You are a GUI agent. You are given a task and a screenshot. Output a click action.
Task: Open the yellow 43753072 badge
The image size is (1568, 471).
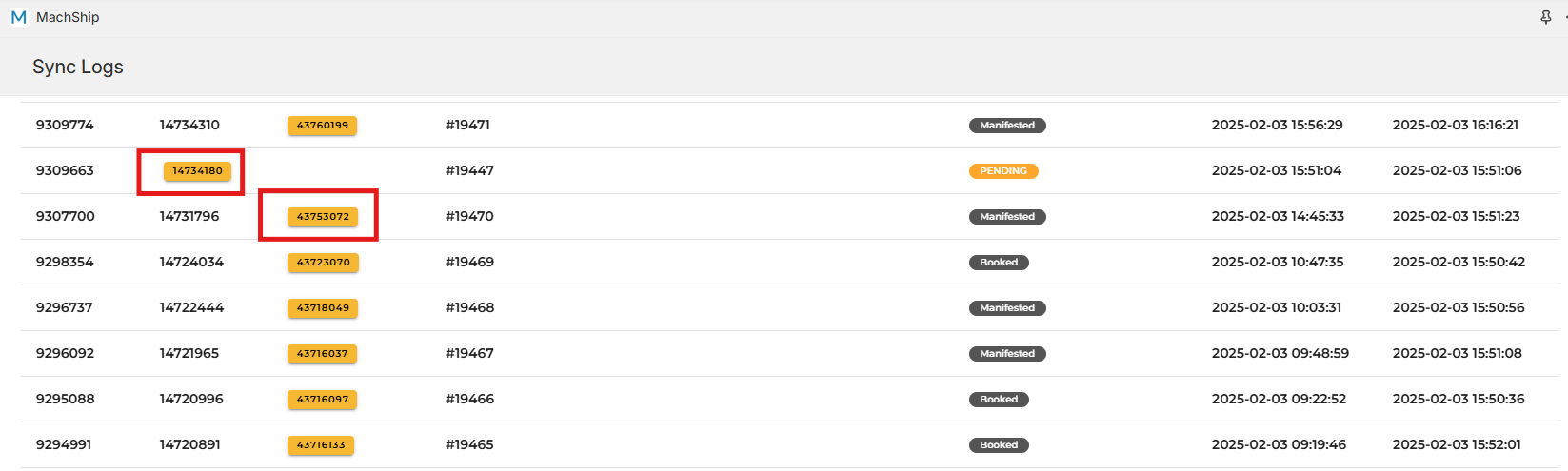(x=323, y=217)
